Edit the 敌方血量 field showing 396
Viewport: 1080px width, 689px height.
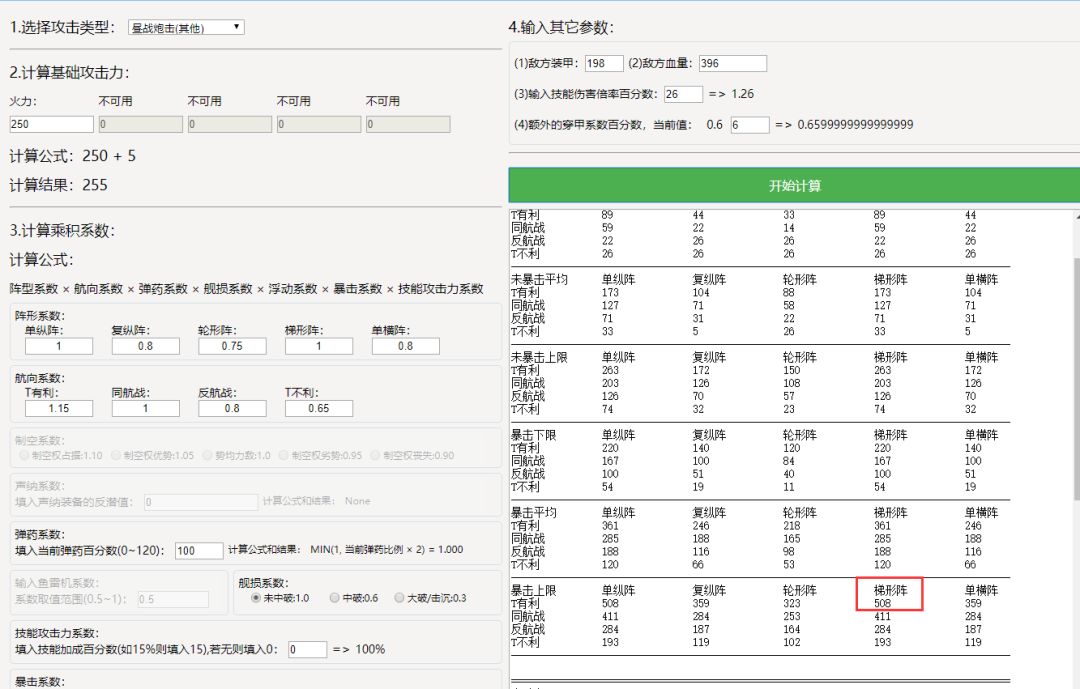733,63
